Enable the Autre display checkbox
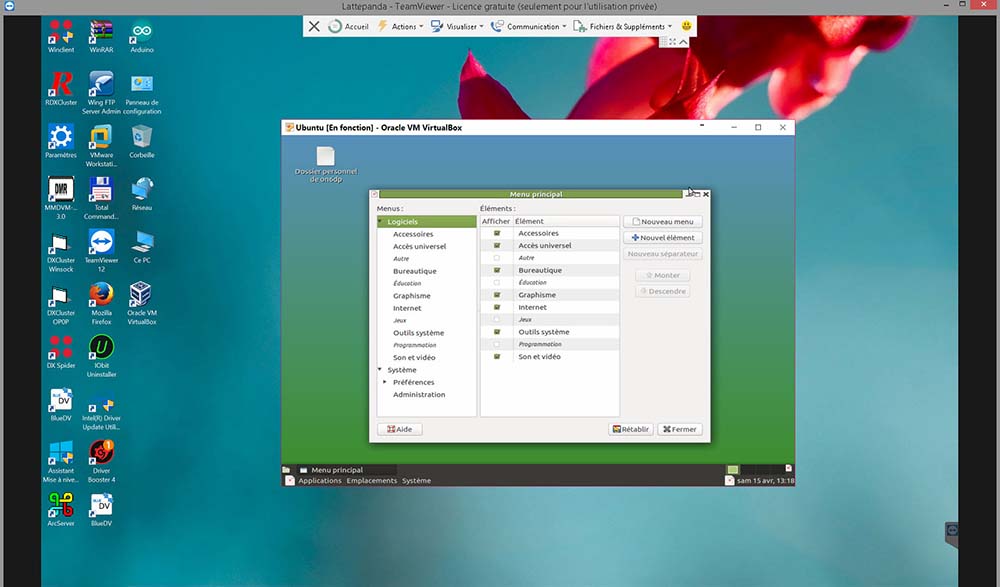The image size is (1000, 587). pyautogui.click(x=497, y=258)
